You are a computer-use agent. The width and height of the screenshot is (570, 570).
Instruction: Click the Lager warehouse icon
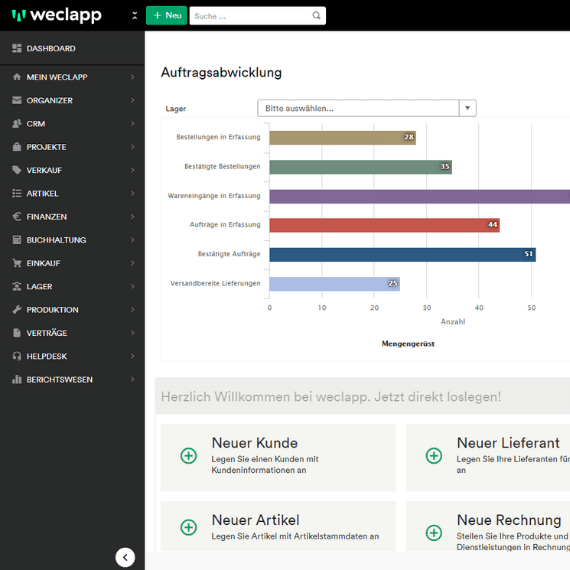(x=17, y=286)
